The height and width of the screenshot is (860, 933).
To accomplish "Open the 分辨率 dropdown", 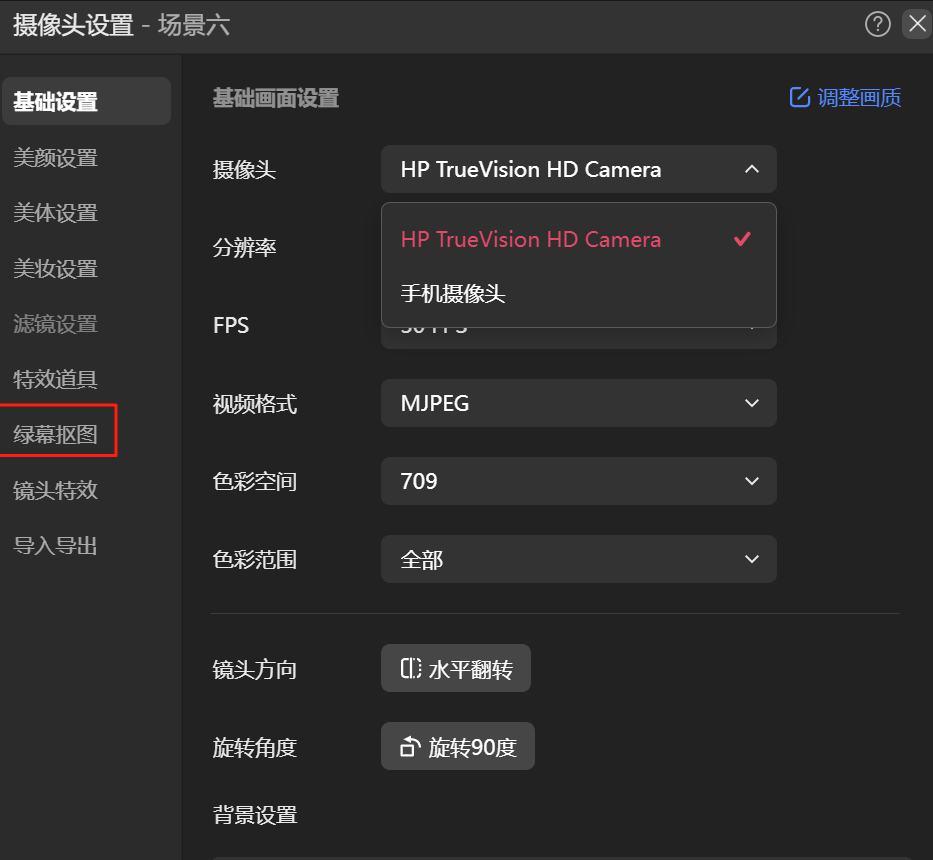I will click(579, 248).
